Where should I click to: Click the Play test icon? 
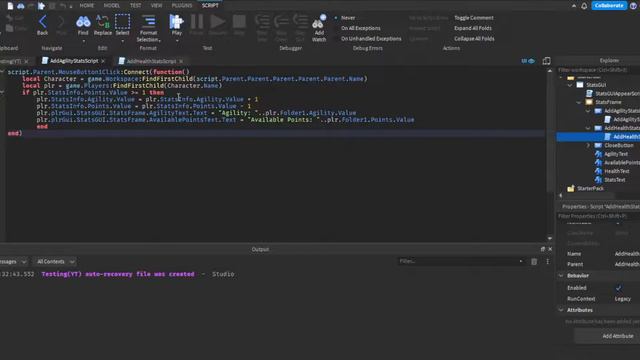pos(176,22)
